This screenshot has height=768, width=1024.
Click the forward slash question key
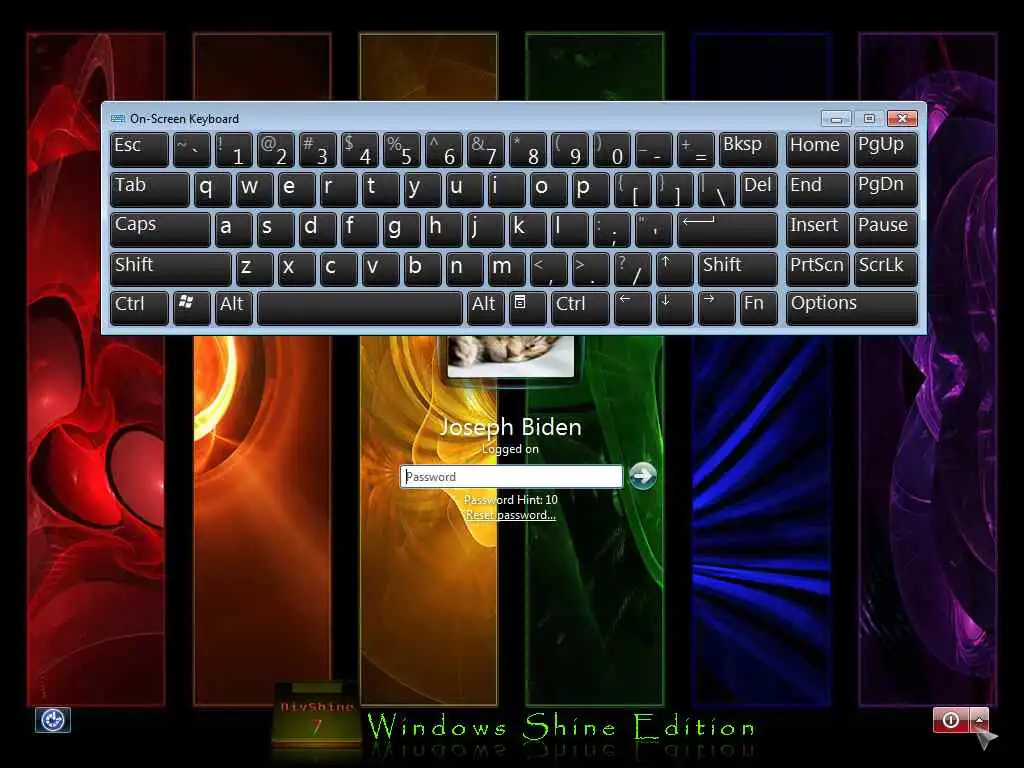click(632, 269)
